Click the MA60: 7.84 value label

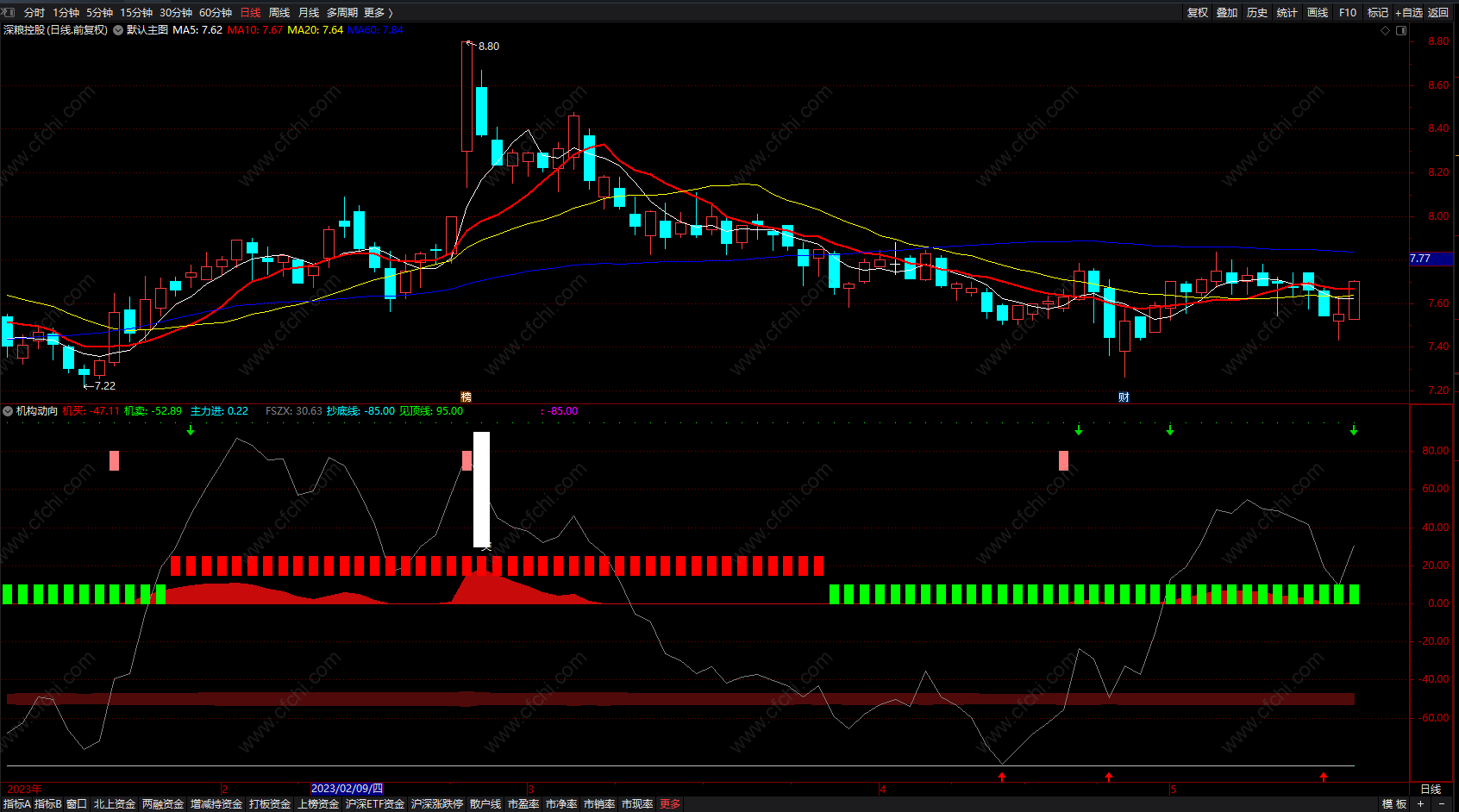[375, 30]
